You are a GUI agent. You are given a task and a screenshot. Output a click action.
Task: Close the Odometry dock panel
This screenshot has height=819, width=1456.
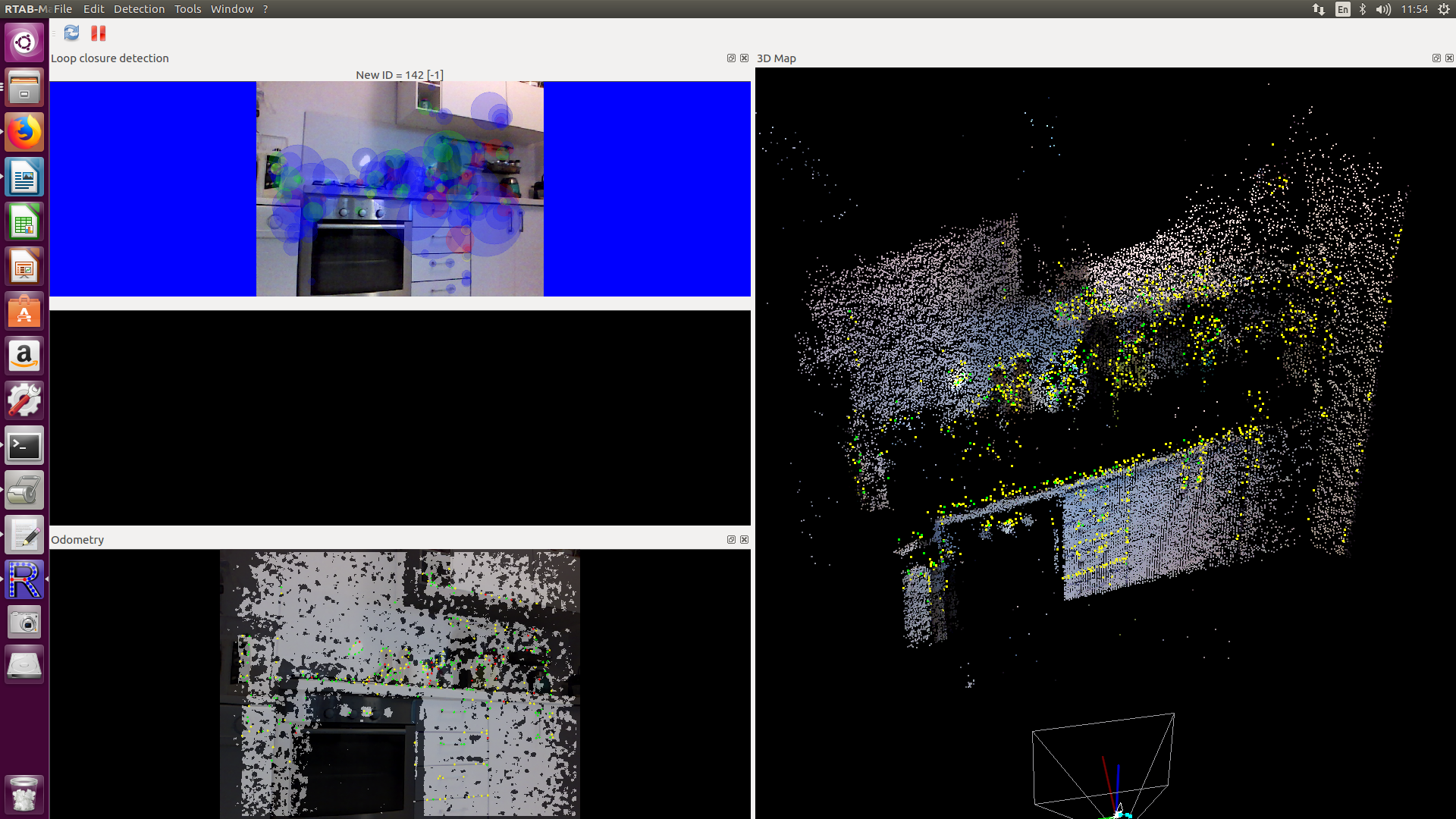(744, 540)
